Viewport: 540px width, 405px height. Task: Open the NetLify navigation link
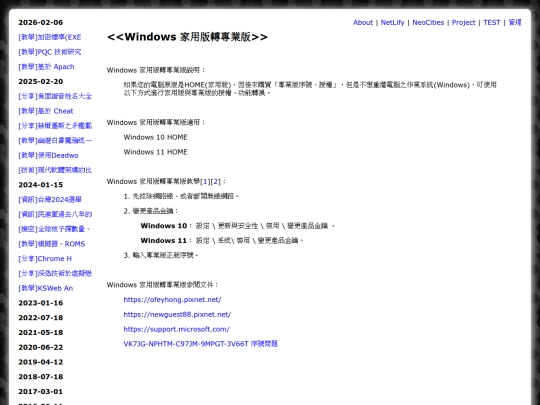coord(392,22)
